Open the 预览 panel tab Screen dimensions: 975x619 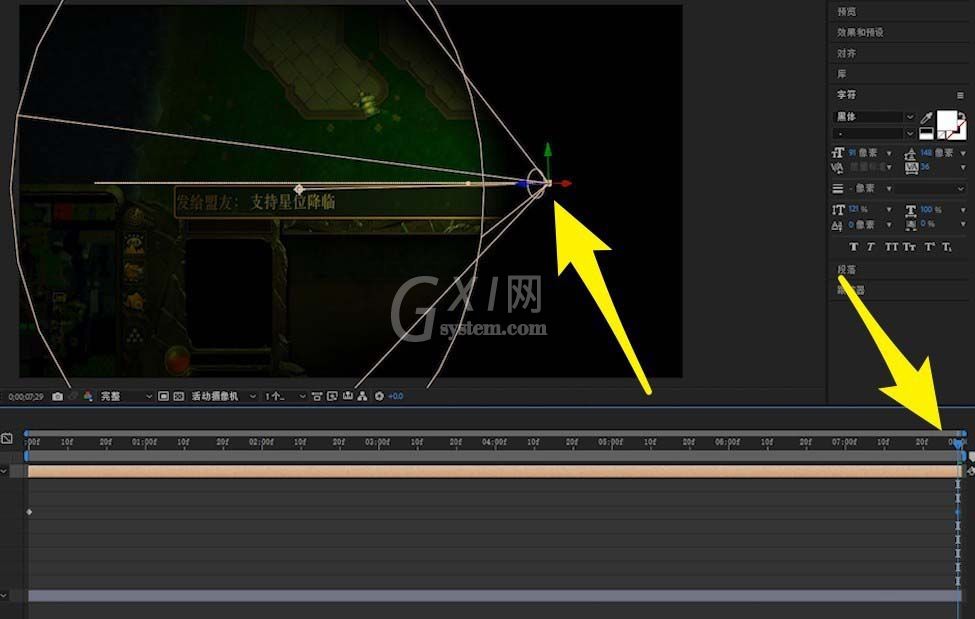[x=846, y=11]
